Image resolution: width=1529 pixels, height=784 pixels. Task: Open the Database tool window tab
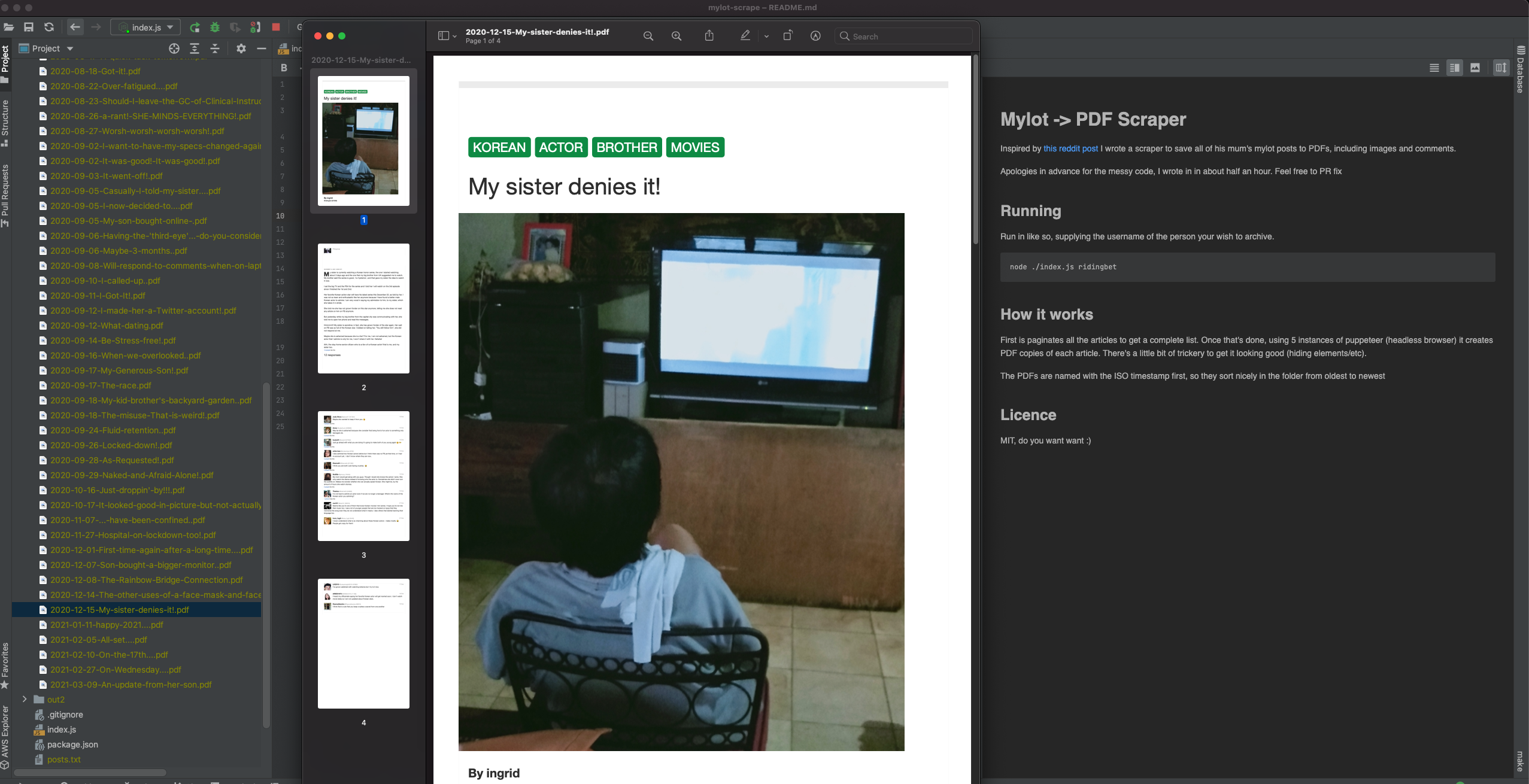coord(1521,69)
